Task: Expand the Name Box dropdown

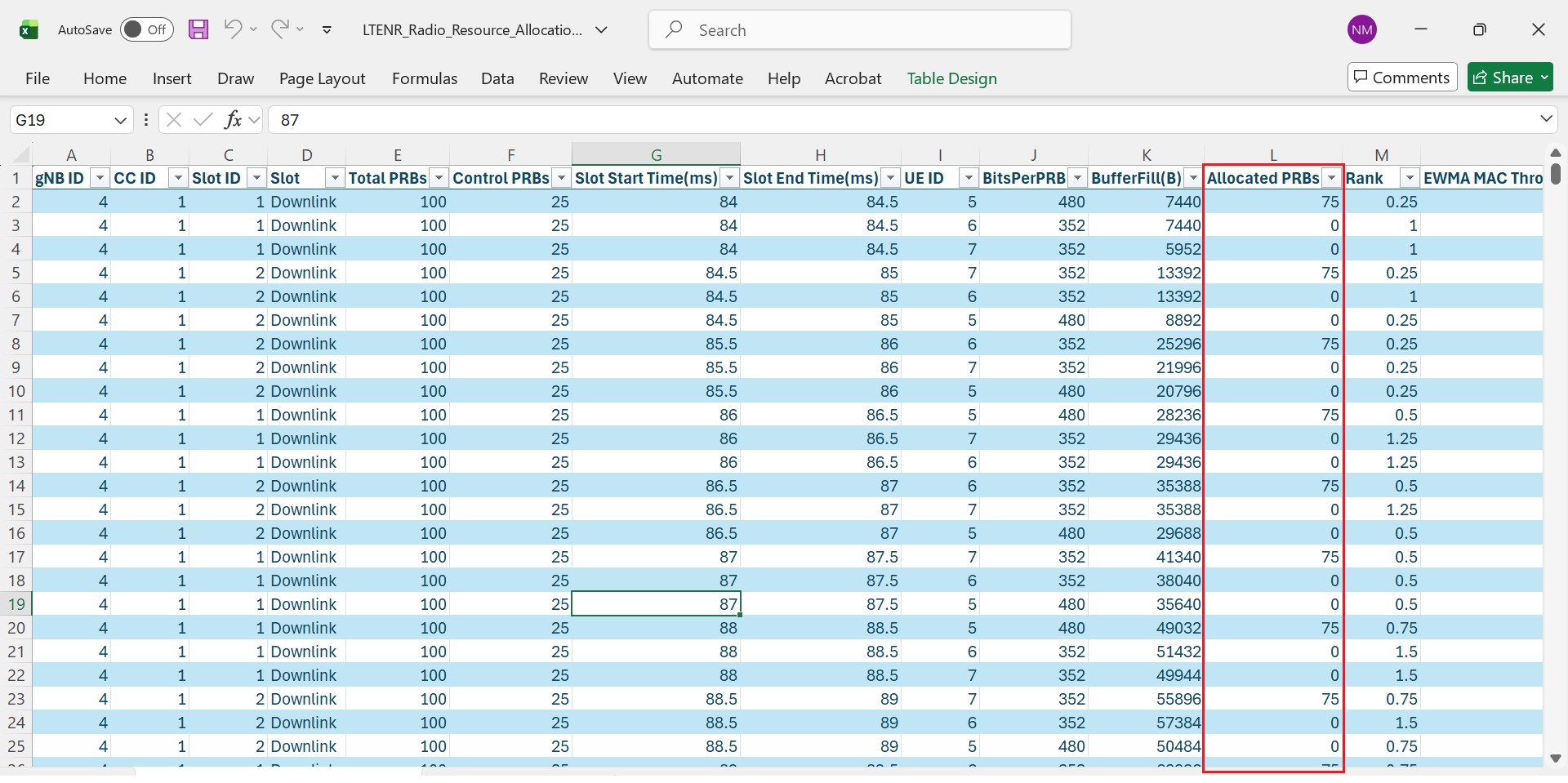Action: 121,120
